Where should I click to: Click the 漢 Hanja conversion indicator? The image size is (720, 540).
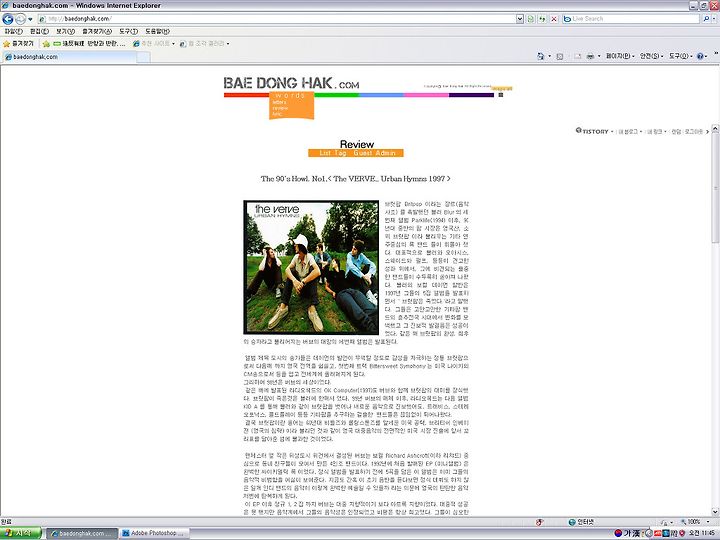pyautogui.click(x=636, y=533)
